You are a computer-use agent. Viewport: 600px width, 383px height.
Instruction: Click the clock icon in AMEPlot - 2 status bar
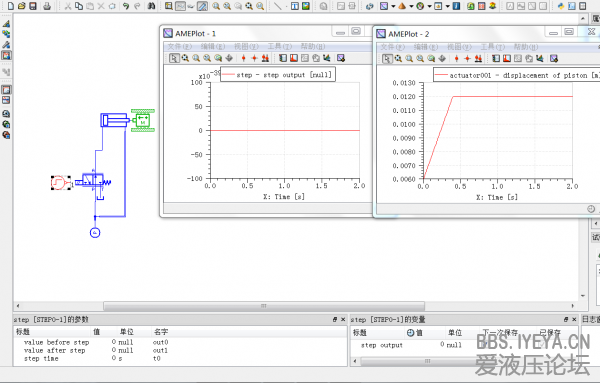(x=591, y=209)
